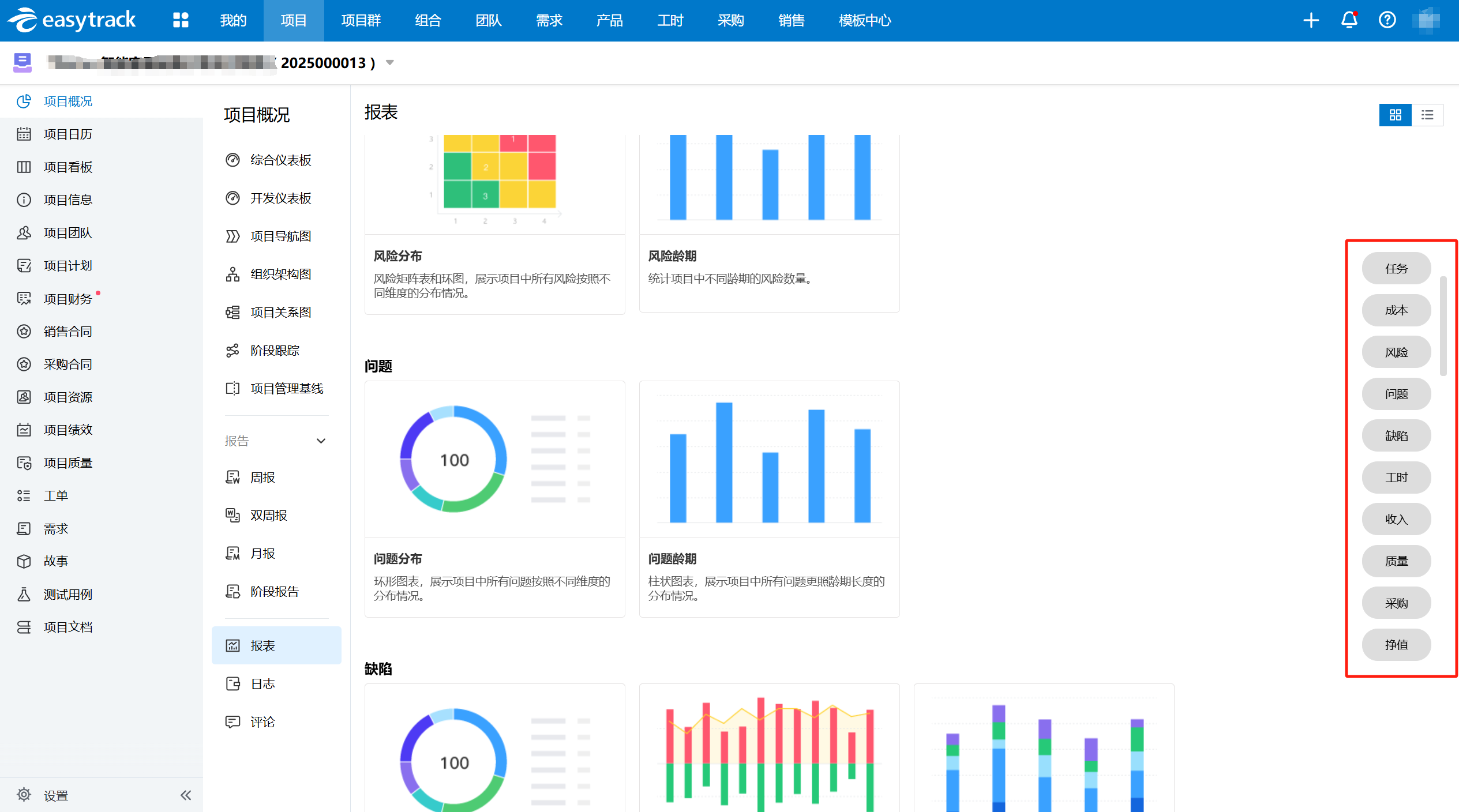Screen dimensions: 1459x812
Task: Click the plus add icon
Action: click(x=1311, y=20)
